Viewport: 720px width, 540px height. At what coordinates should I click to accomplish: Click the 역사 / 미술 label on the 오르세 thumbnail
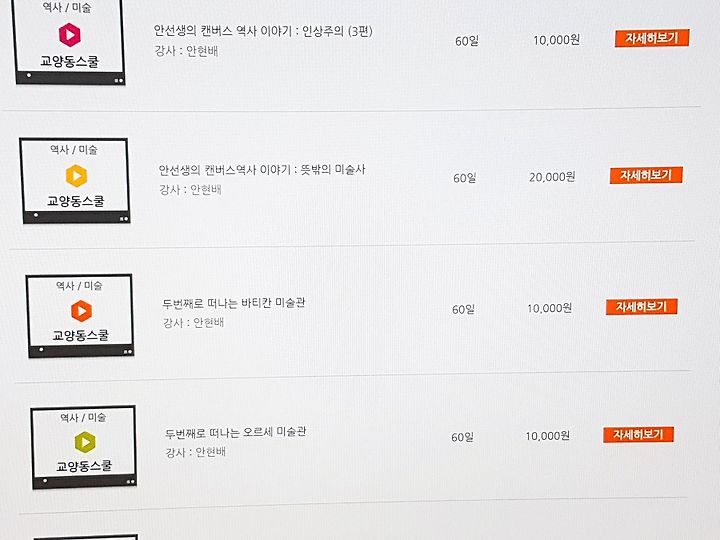pyautogui.click(x=83, y=417)
